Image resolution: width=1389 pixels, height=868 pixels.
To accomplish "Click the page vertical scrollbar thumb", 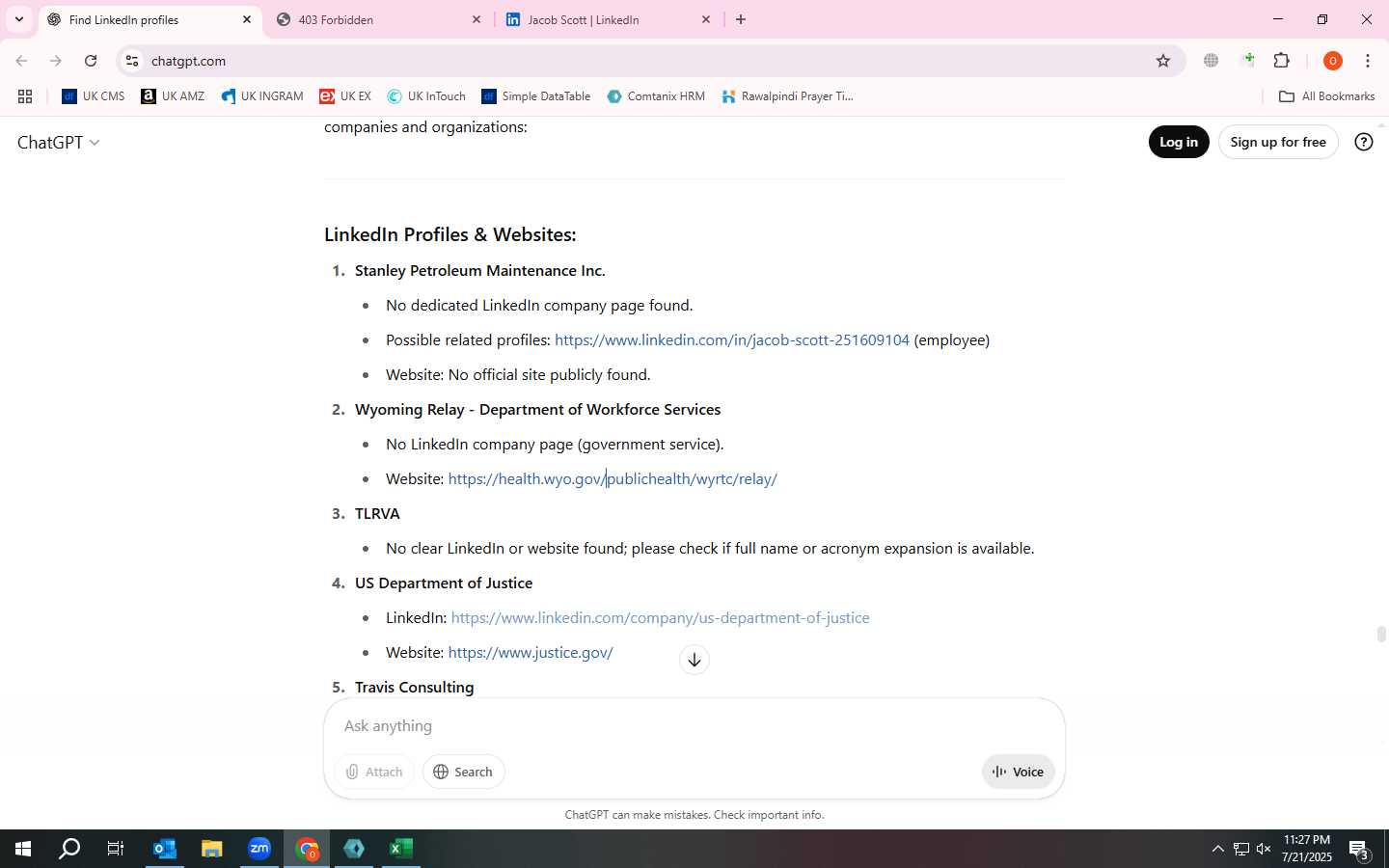I will coord(1381,634).
